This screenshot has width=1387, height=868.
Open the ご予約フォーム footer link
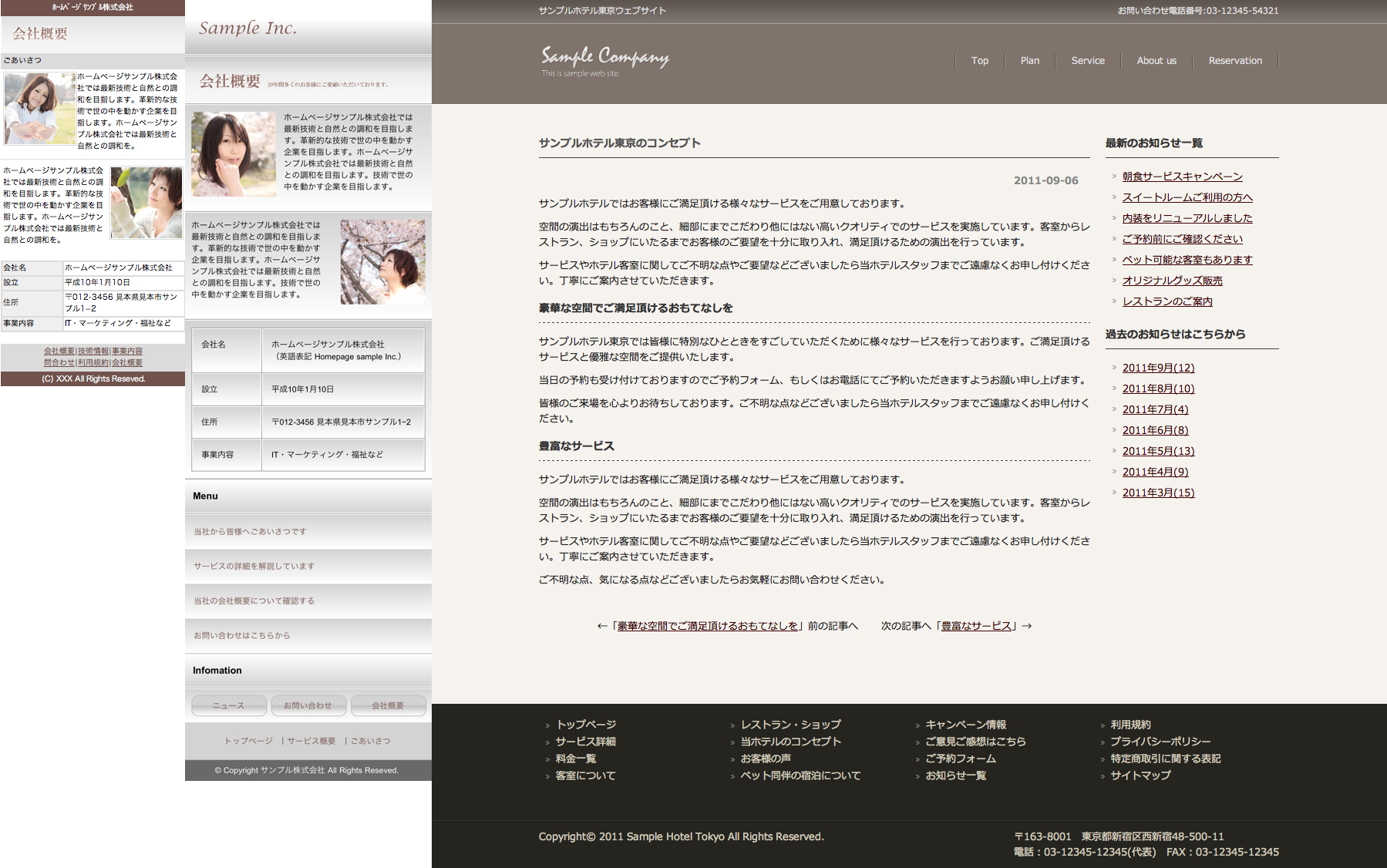click(960, 759)
